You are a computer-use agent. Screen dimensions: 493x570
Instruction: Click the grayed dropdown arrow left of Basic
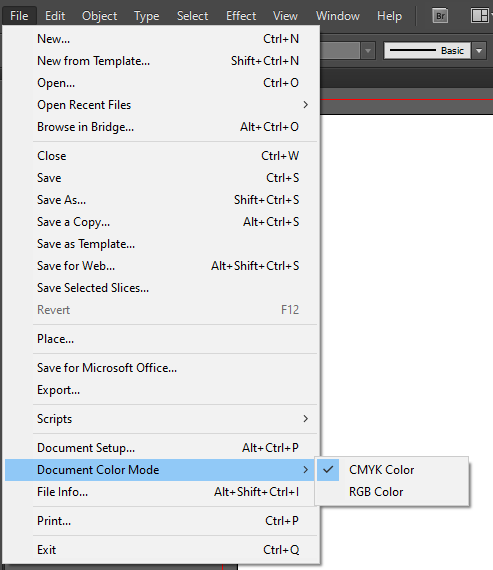click(368, 51)
